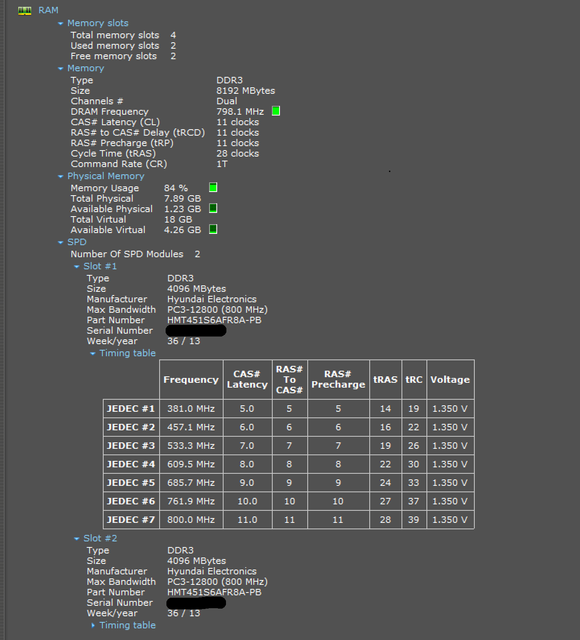This screenshot has height=640, width=580.
Task: Select the Free memory slots row
Action: [x=123, y=56]
